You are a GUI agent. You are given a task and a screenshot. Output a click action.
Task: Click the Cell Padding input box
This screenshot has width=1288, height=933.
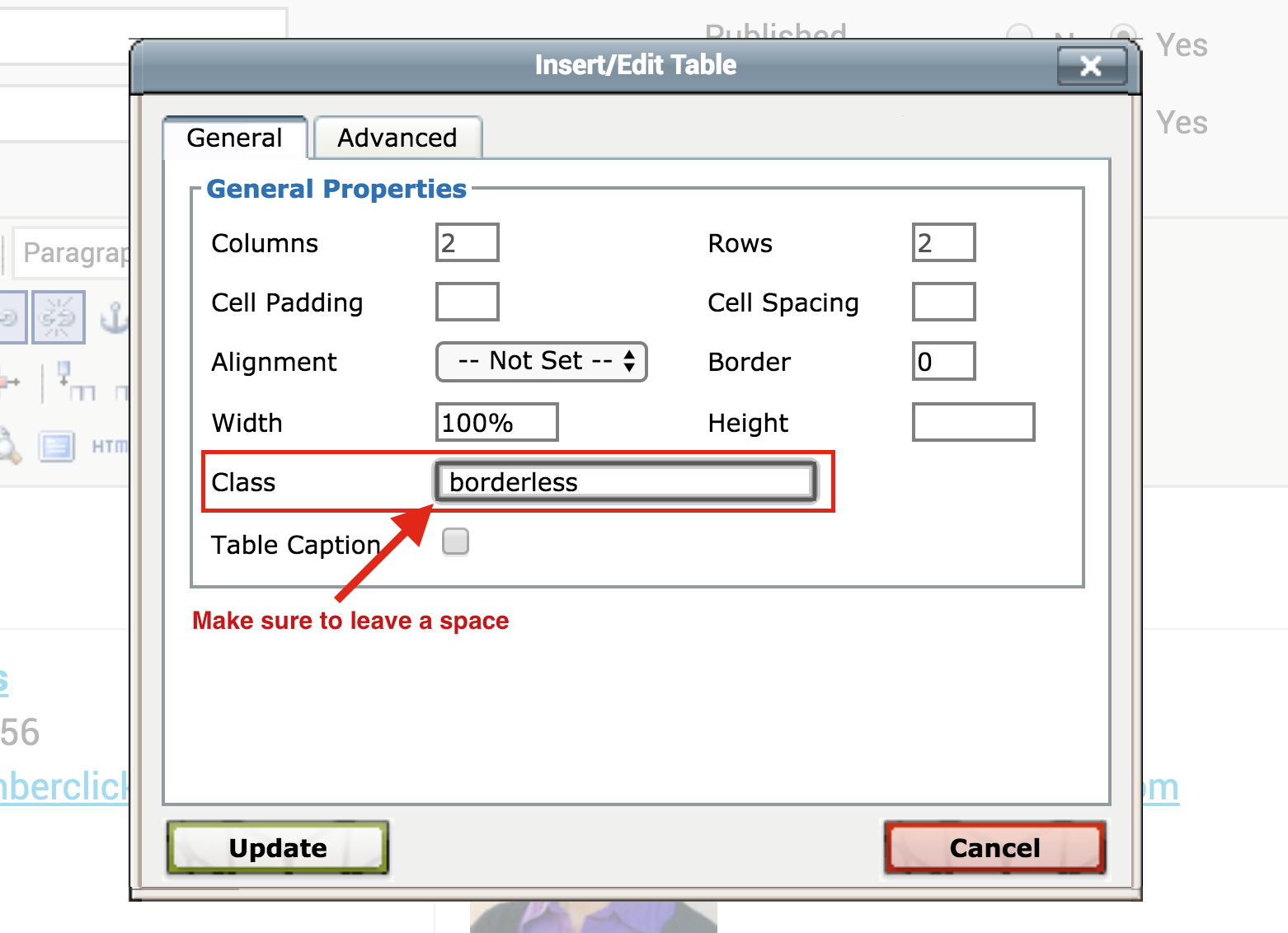(x=467, y=302)
